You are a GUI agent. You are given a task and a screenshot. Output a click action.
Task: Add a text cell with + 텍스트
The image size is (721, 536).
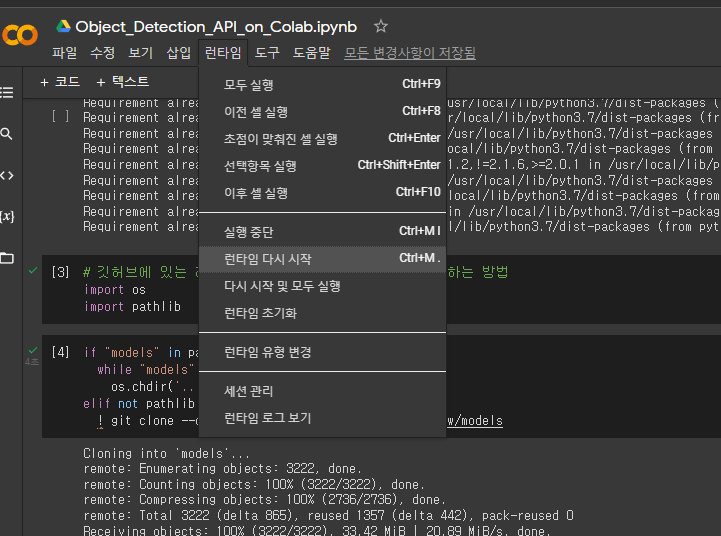pos(123,82)
